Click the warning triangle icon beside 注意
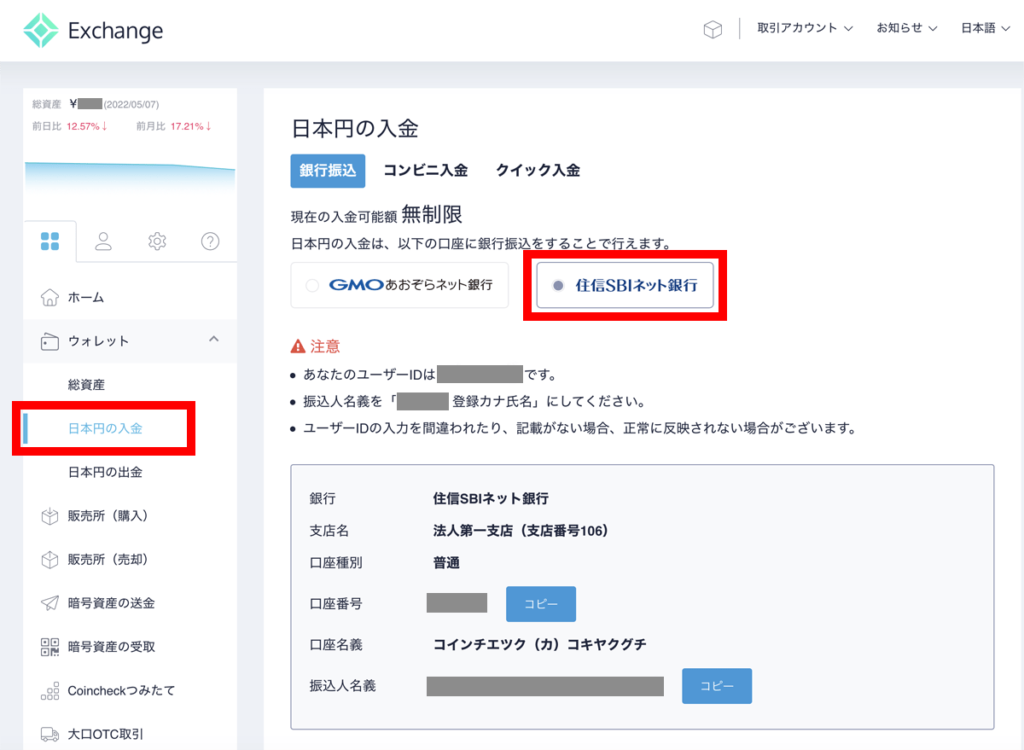The image size is (1024, 750). (298, 346)
